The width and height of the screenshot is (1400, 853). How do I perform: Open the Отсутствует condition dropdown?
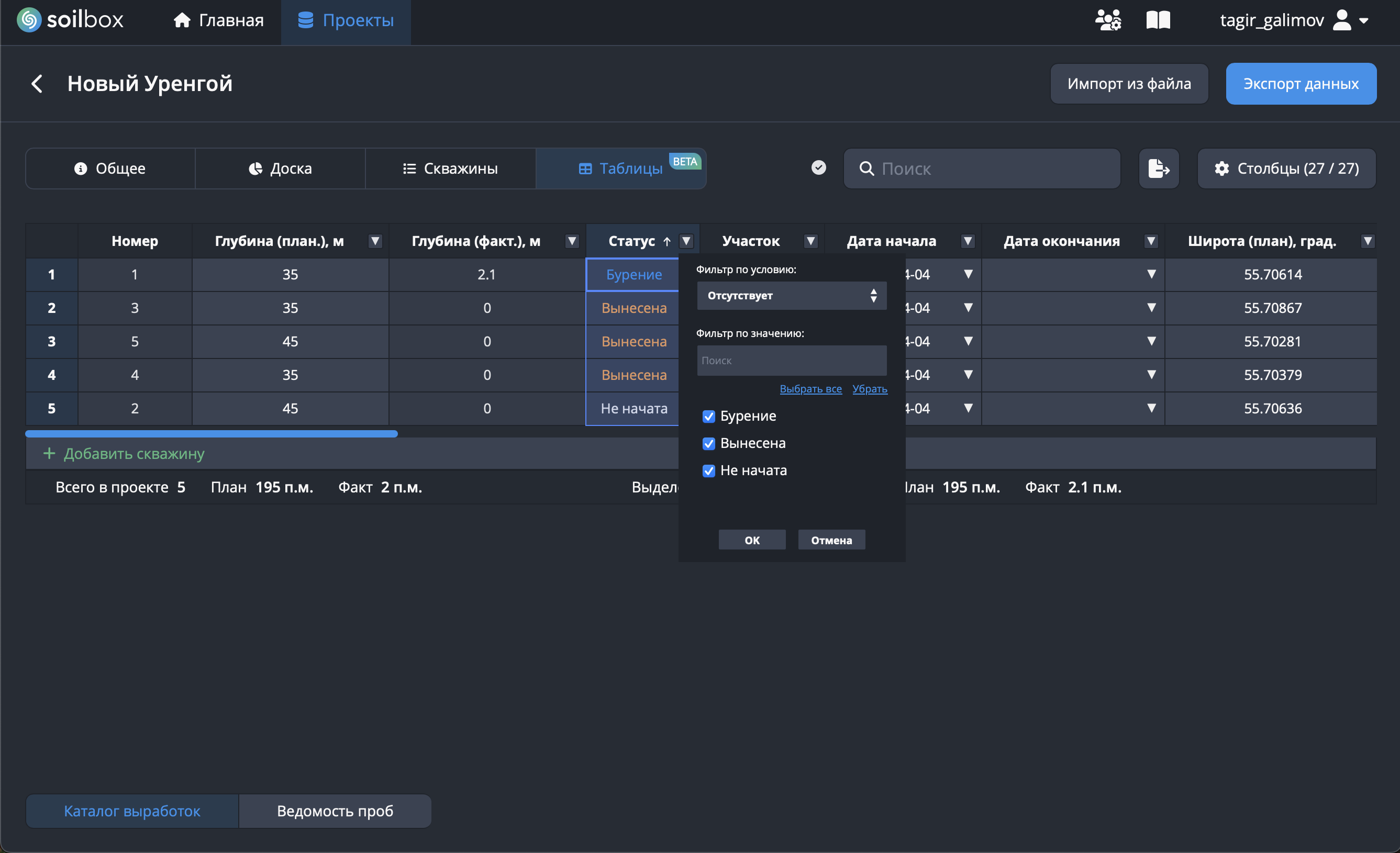[791, 295]
